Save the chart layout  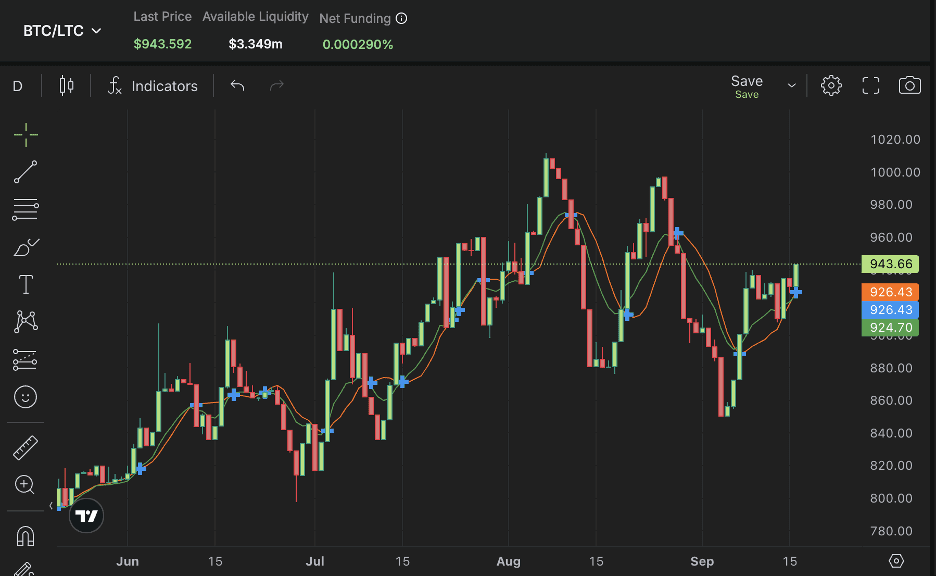(747, 86)
